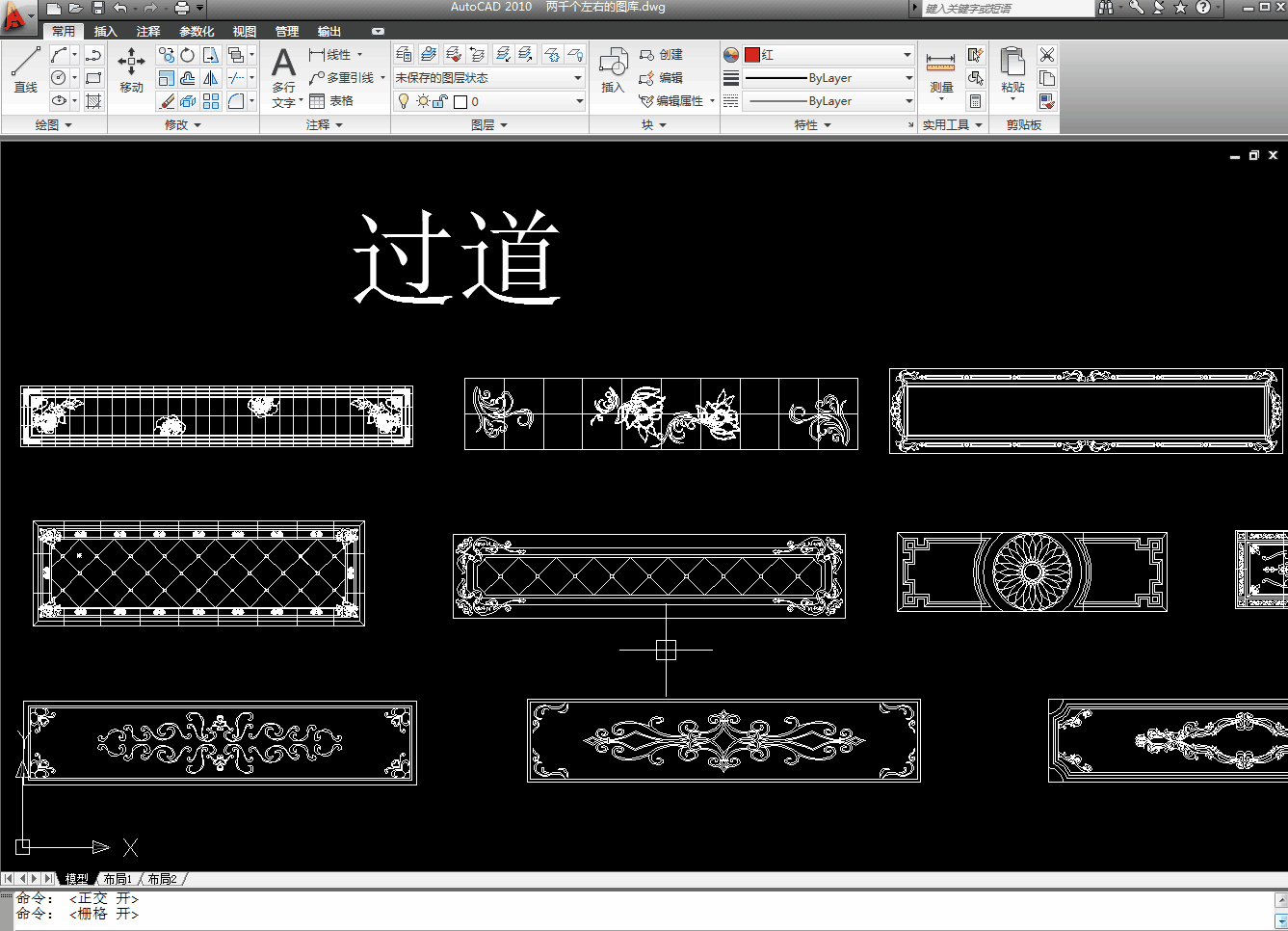
Task: Click the 创建 block create button
Action: 661,55
